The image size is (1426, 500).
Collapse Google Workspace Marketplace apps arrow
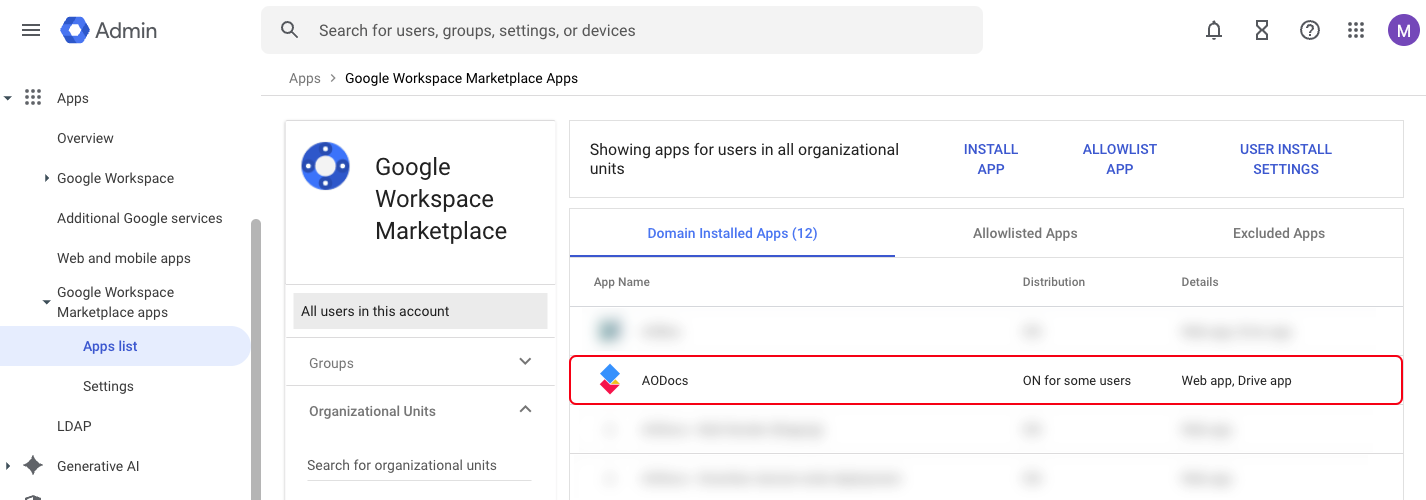tap(46, 302)
